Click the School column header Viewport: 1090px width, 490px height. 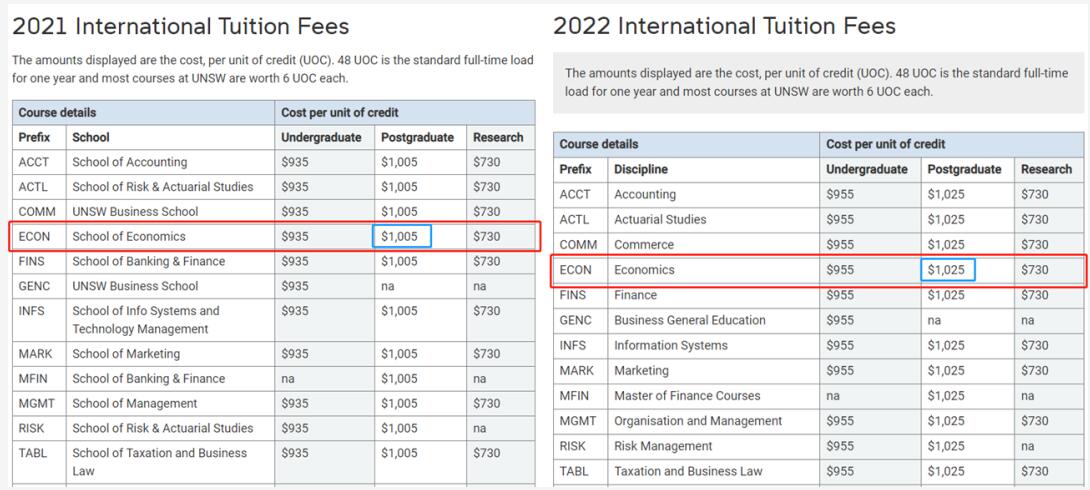pyautogui.click(x=91, y=137)
